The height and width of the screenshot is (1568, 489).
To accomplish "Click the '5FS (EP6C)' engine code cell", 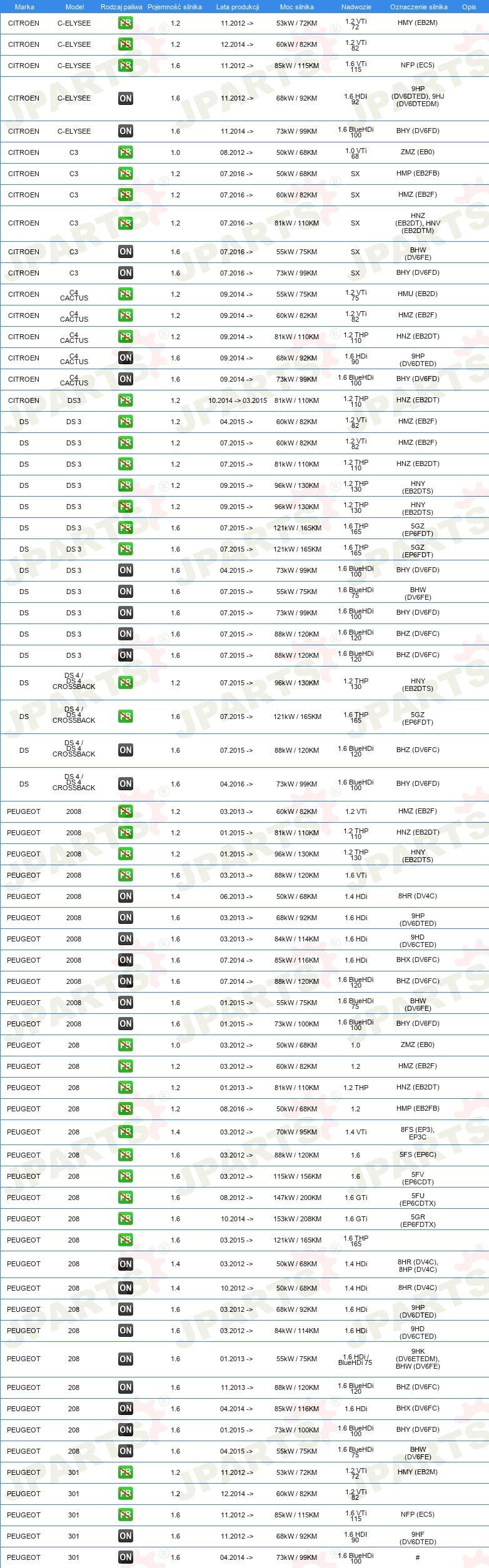I will pos(418,1155).
